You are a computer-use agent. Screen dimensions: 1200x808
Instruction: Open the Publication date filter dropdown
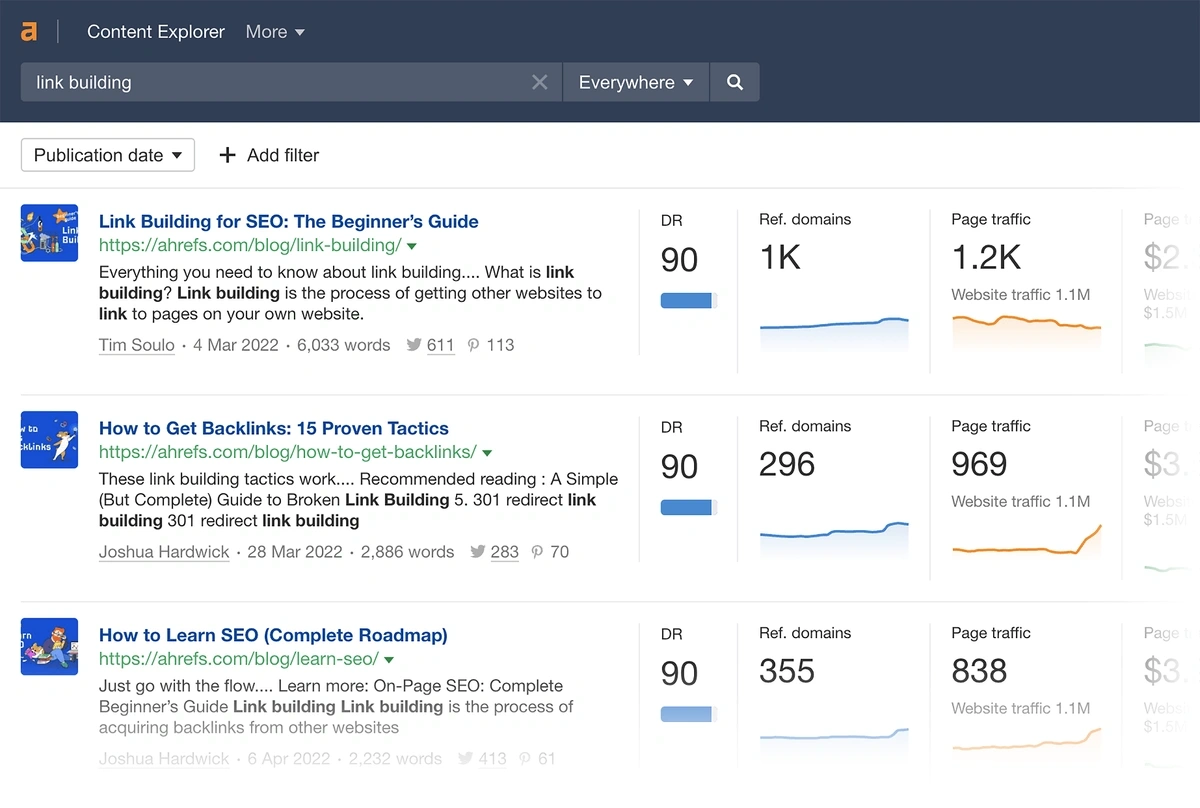coord(108,155)
